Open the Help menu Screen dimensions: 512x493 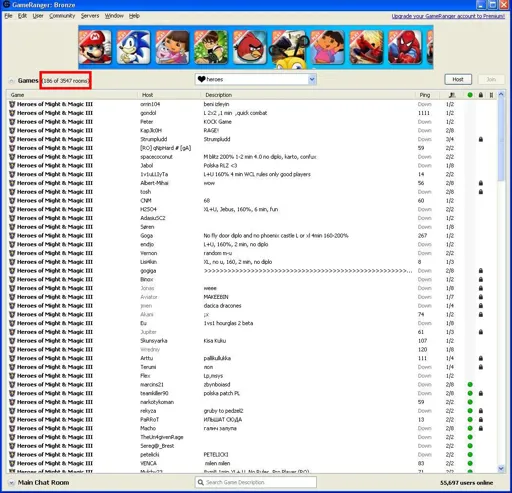click(134, 16)
